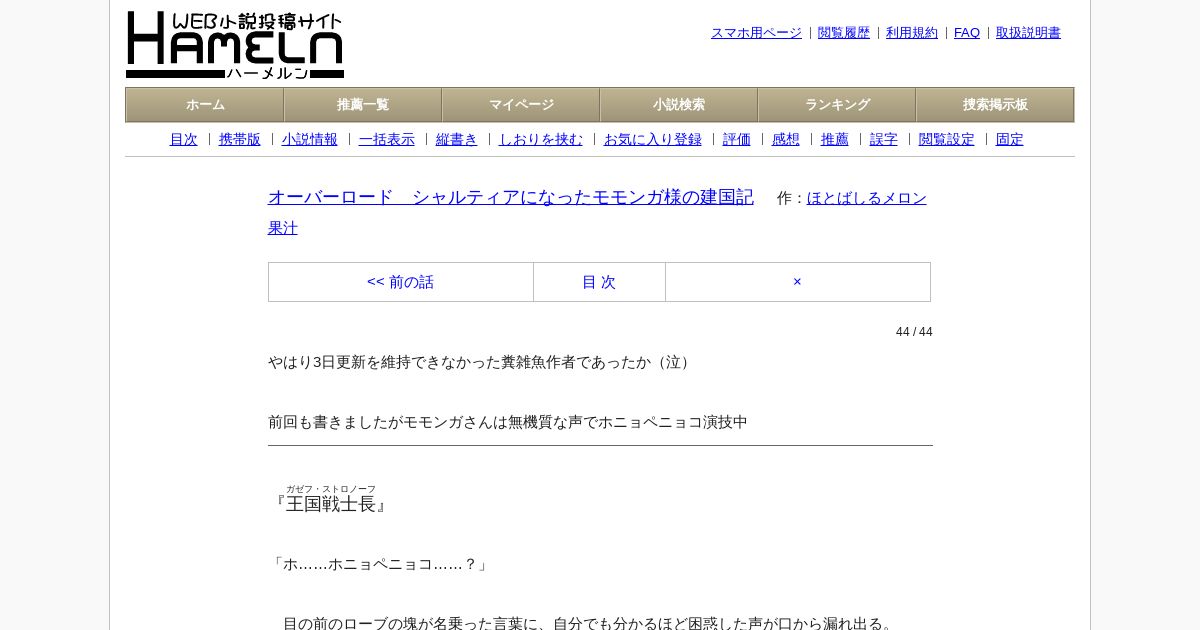The height and width of the screenshot is (630, 1200).
Task: Click the line 「ホ……ホニョペニョコ……？」
Action: click(x=380, y=564)
